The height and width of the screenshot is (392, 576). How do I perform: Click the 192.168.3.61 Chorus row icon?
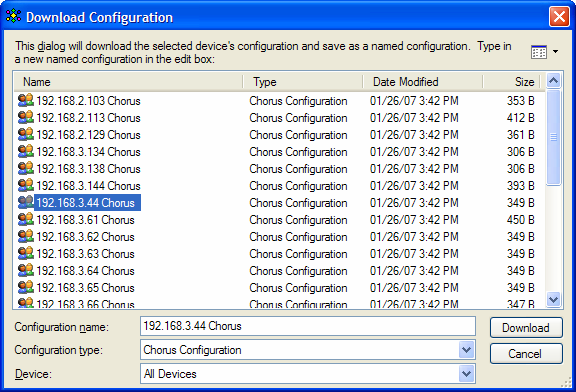(26, 220)
